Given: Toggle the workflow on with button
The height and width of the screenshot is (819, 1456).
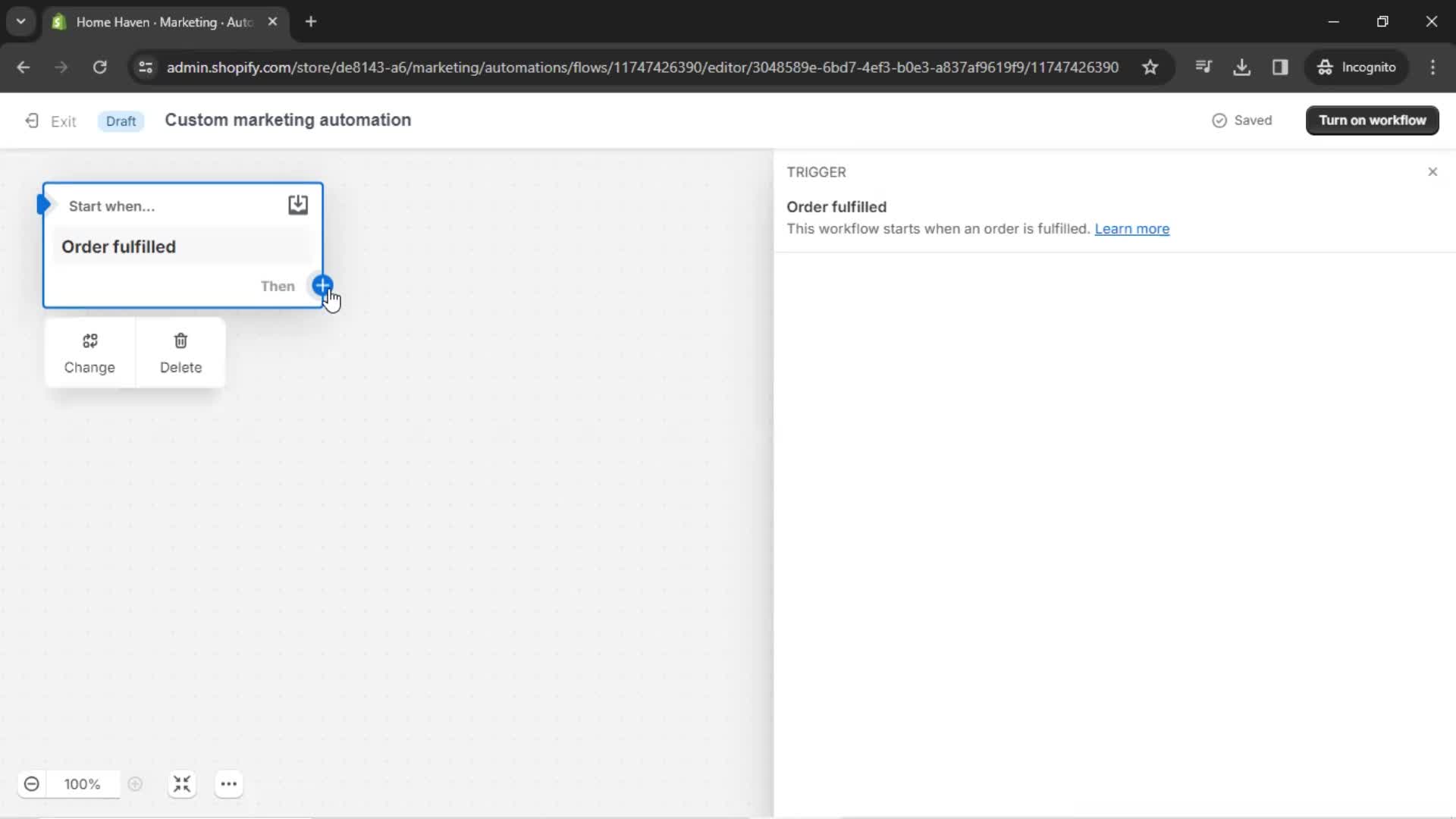Looking at the screenshot, I should pyautogui.click(x=1374, y=120).
